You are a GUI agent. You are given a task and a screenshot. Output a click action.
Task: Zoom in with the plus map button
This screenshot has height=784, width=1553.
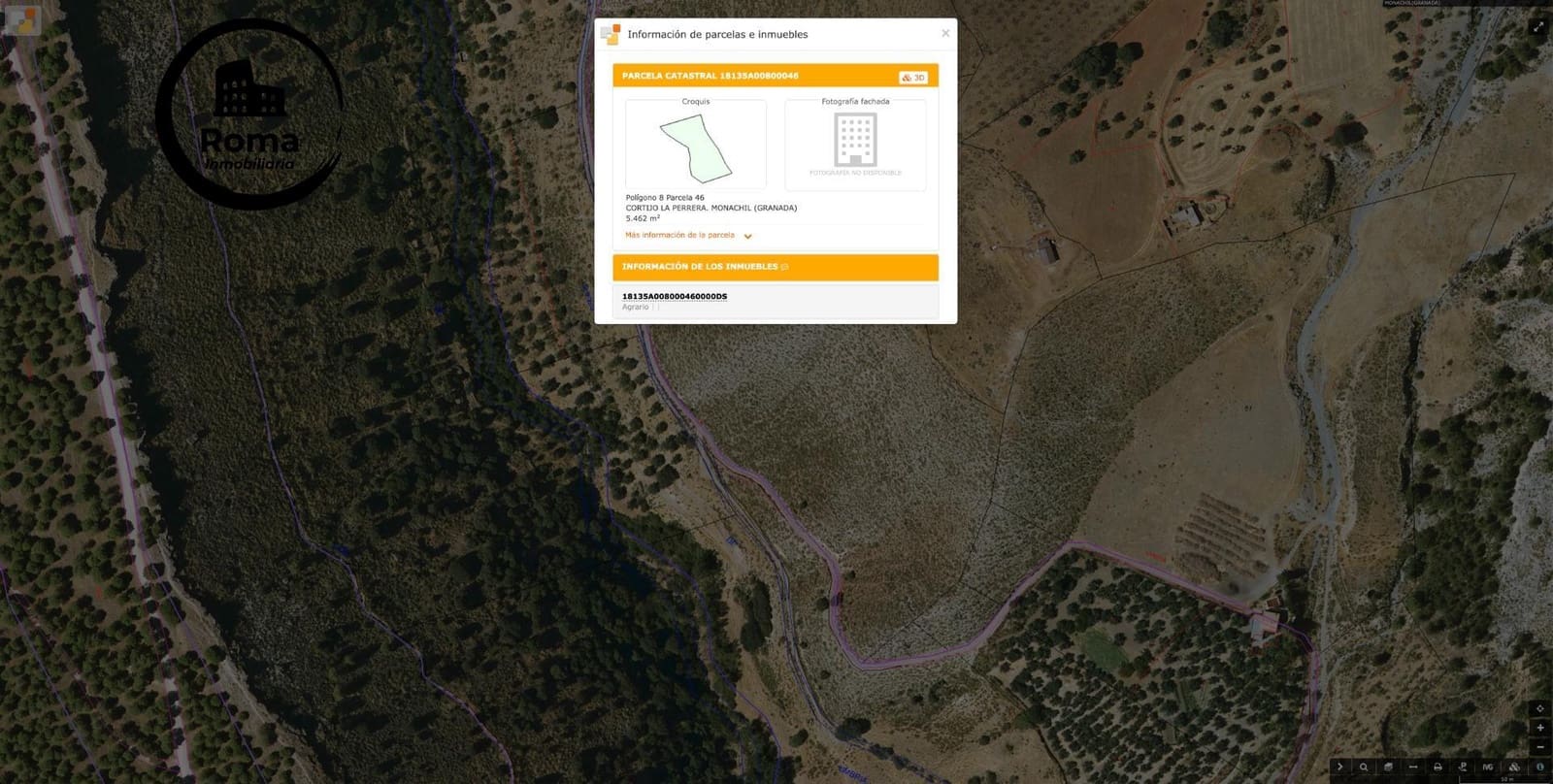point(1539,728)
